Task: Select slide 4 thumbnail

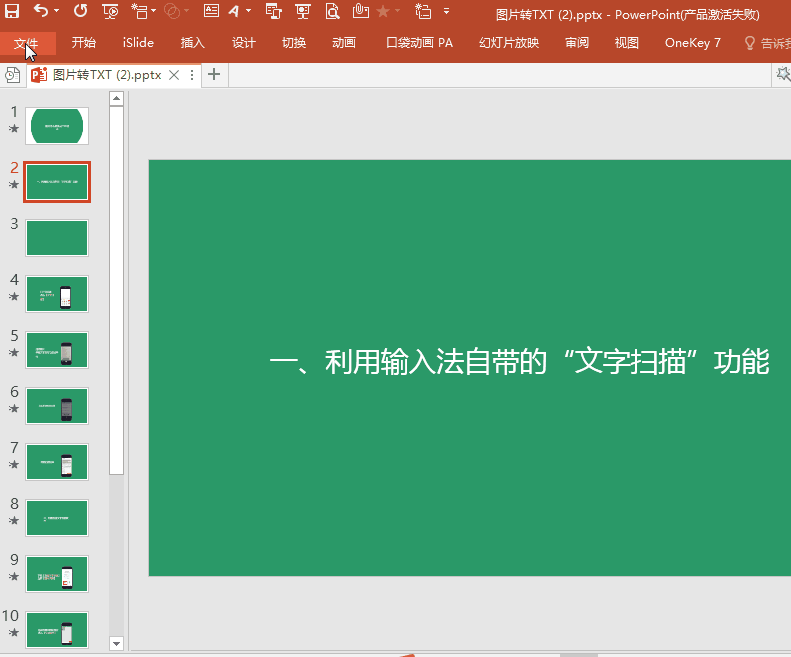Action: tap(57, 294)
